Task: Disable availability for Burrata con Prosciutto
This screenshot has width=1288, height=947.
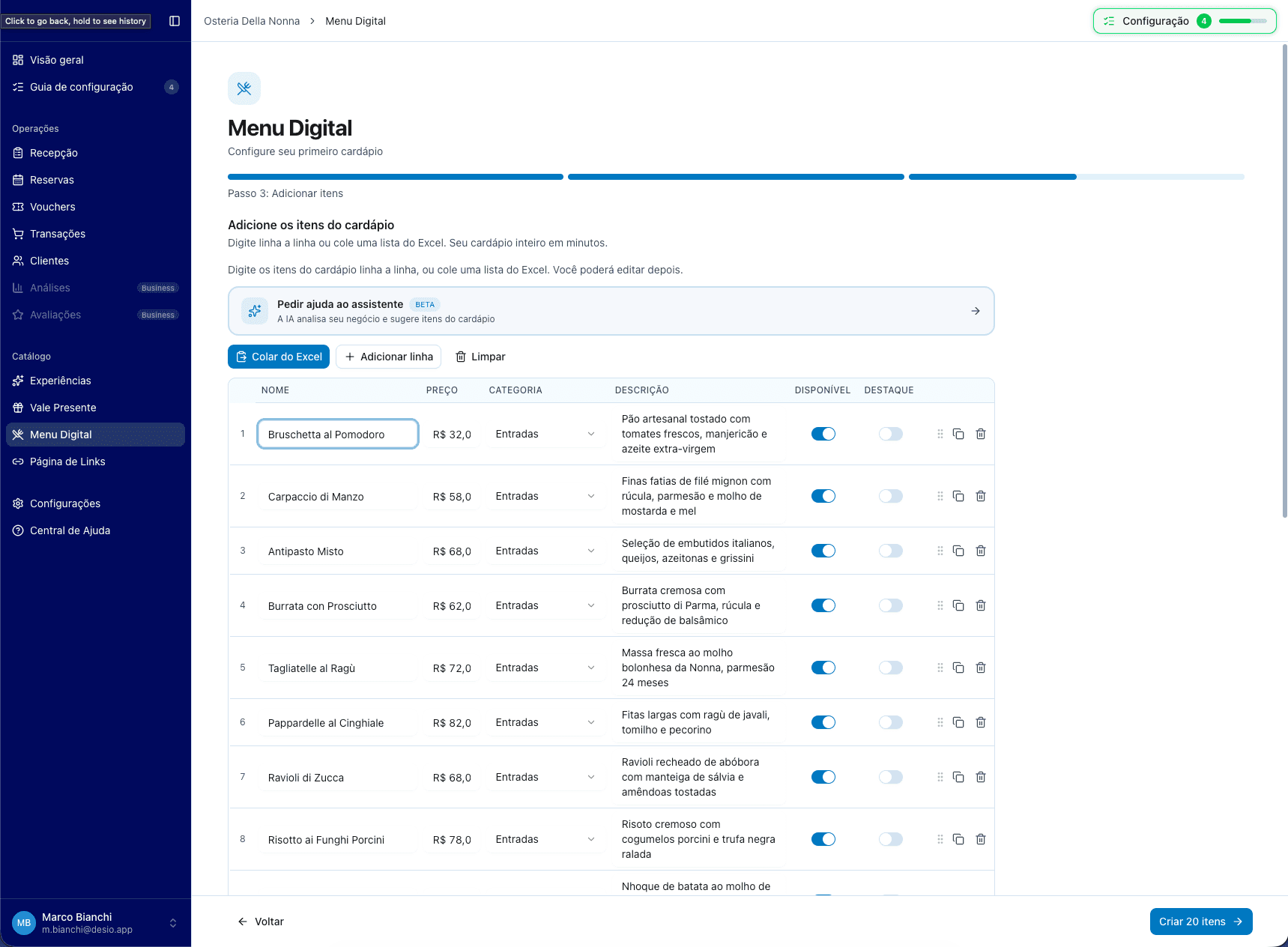Action: click(823, 605)
